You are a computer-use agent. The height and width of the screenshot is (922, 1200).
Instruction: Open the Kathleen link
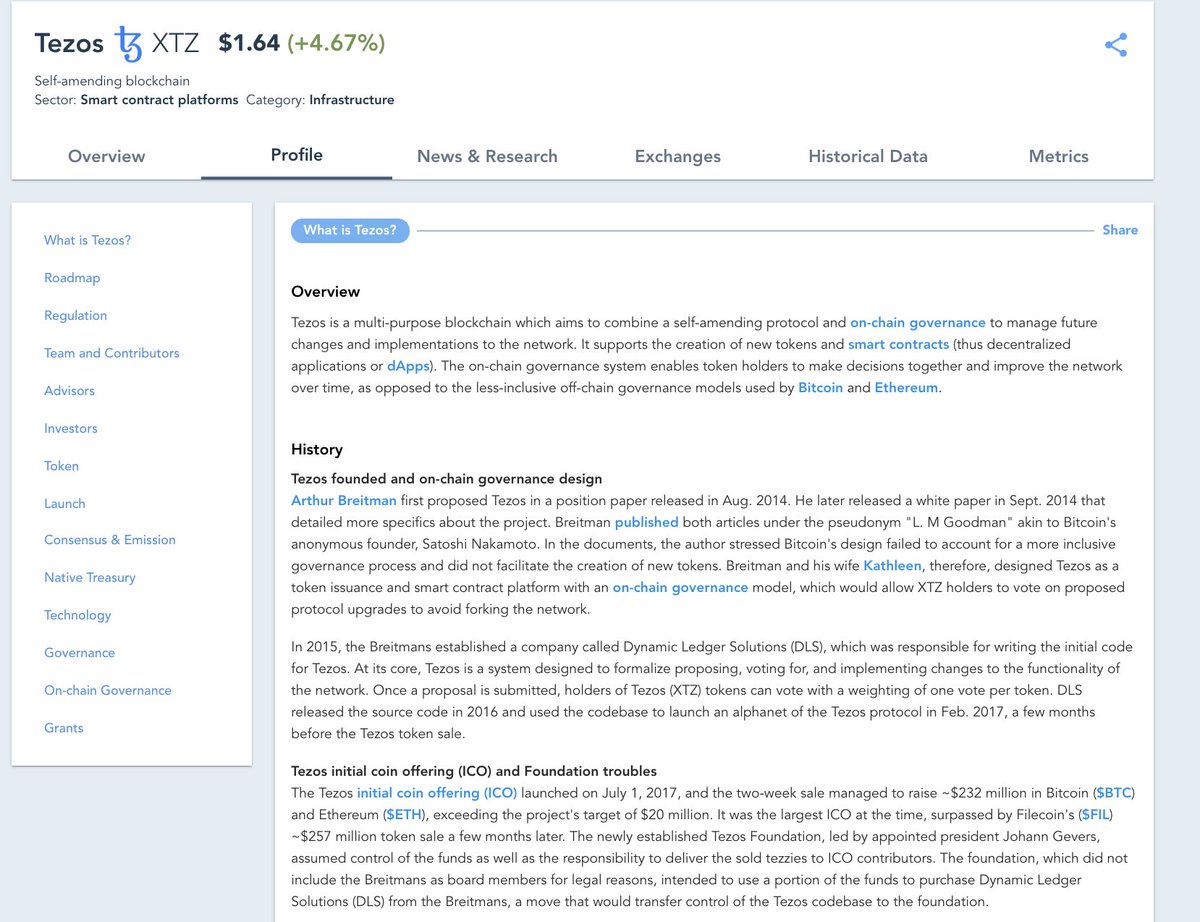[x=893, y=566]
